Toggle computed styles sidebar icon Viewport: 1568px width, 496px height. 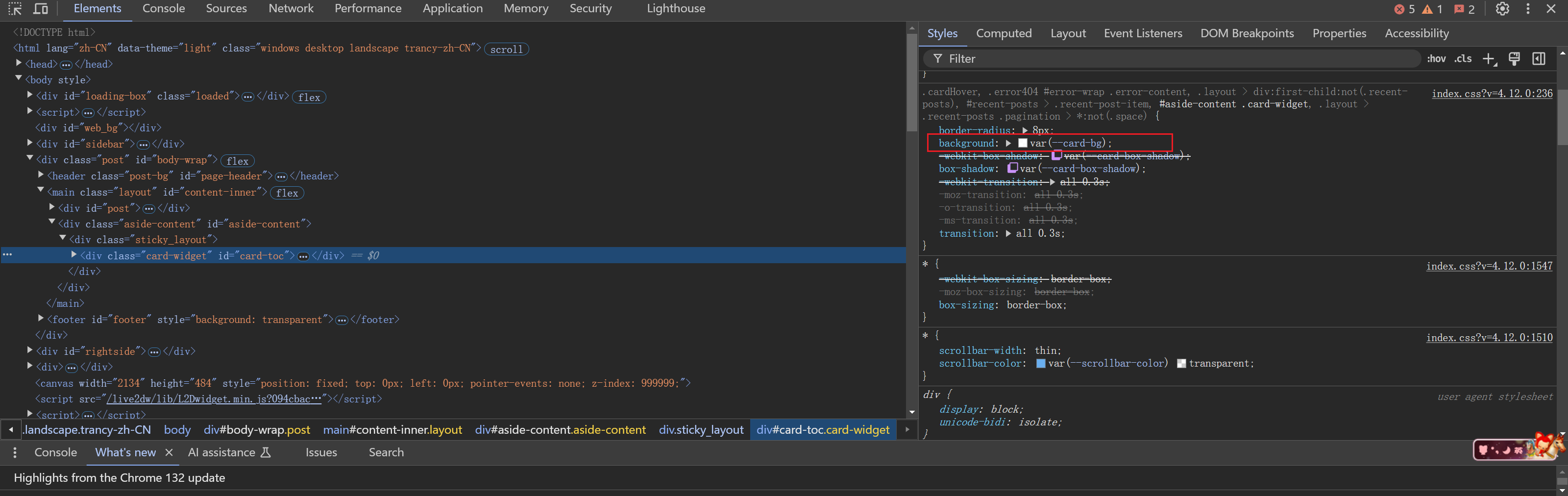pyautogui.click(x=1539, y=58)
